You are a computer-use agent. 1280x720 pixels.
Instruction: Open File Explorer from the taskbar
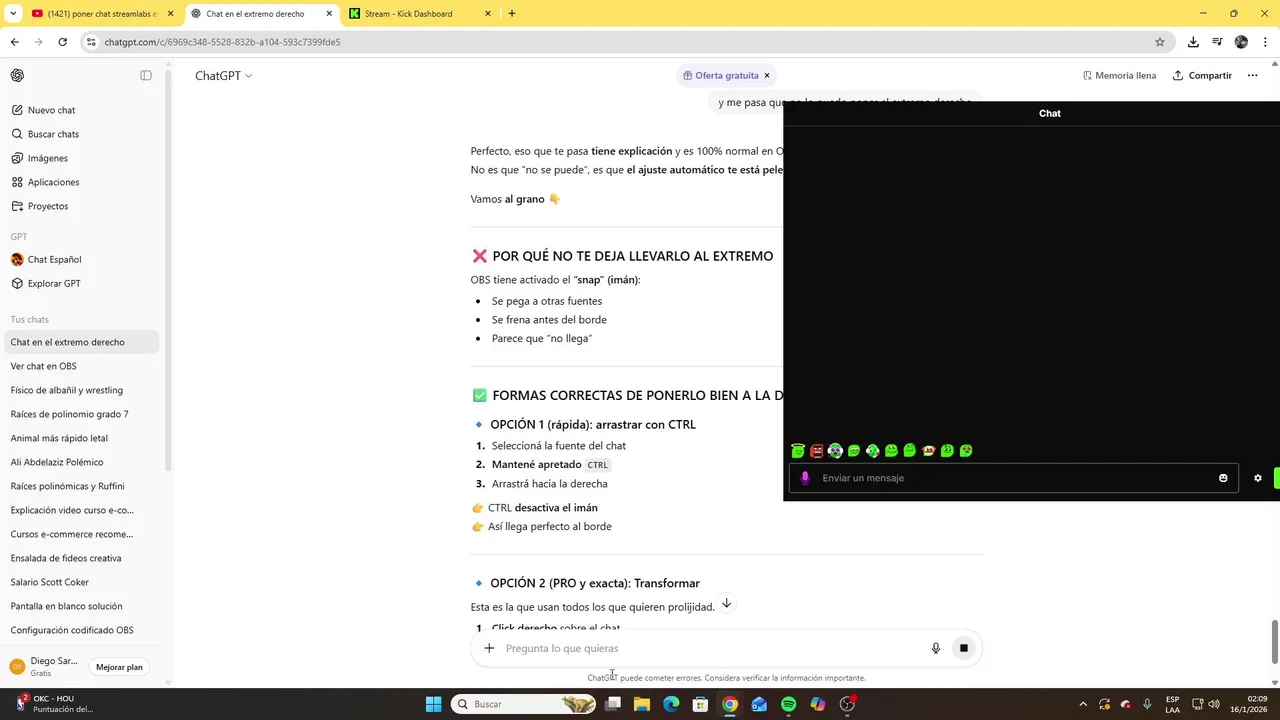click(642, 704)
